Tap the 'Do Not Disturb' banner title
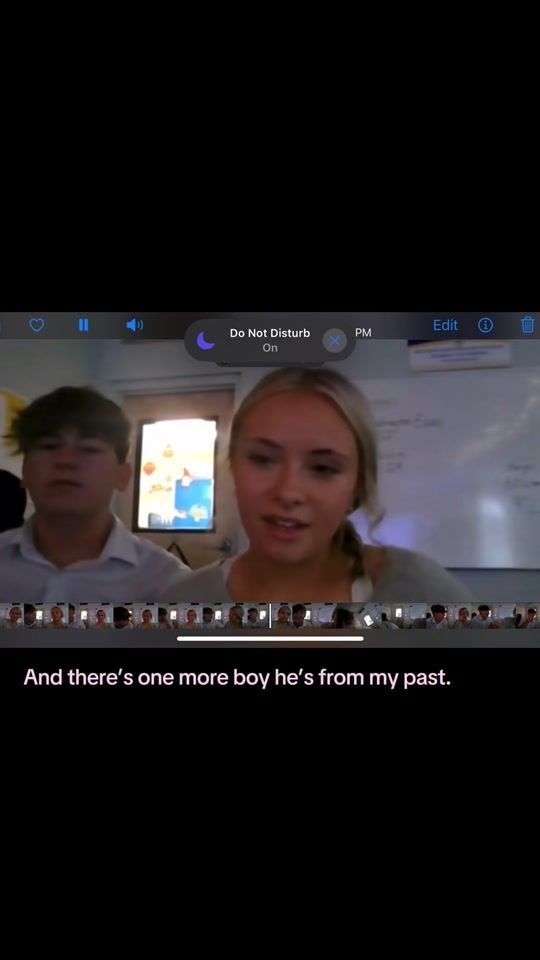The height and width of the screenshot is (960, 540). pos(270,333)
